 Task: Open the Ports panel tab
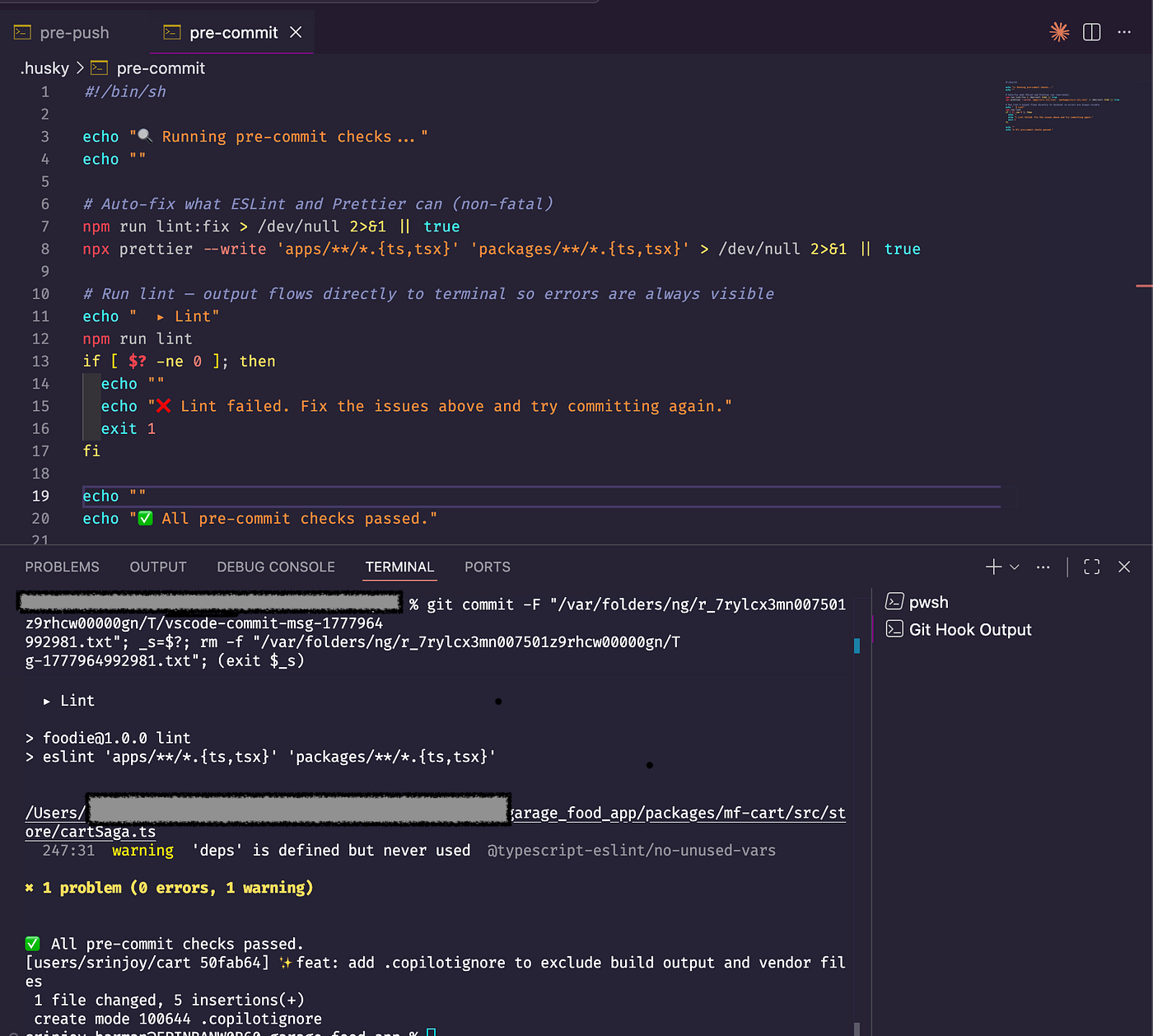click(488, 567)
